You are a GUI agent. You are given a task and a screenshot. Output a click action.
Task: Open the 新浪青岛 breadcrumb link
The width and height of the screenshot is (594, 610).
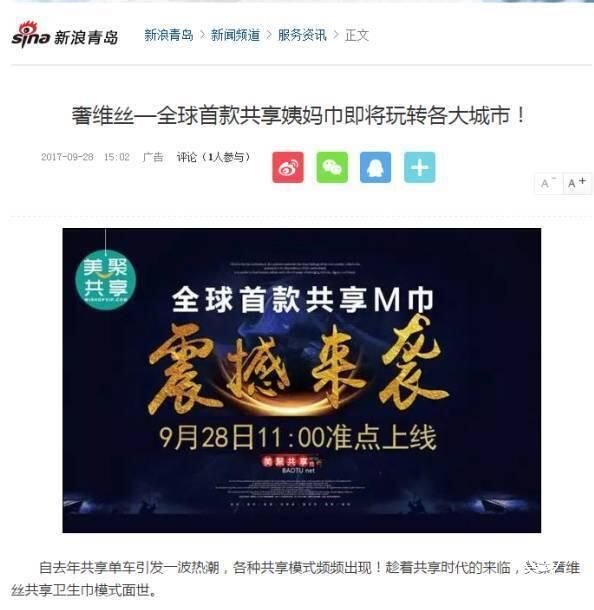coord(169,35)
